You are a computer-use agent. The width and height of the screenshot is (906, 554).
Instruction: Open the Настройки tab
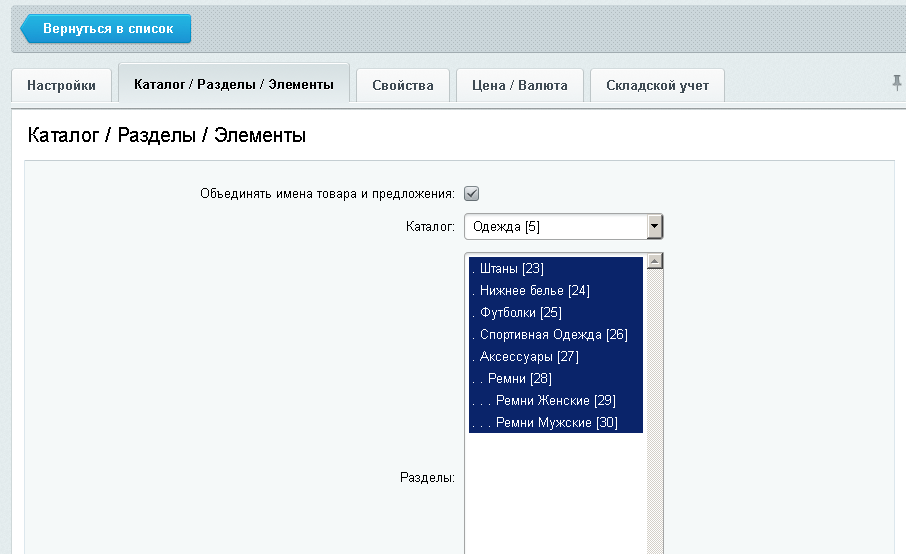pyautogui.click(x=61, y=85)
